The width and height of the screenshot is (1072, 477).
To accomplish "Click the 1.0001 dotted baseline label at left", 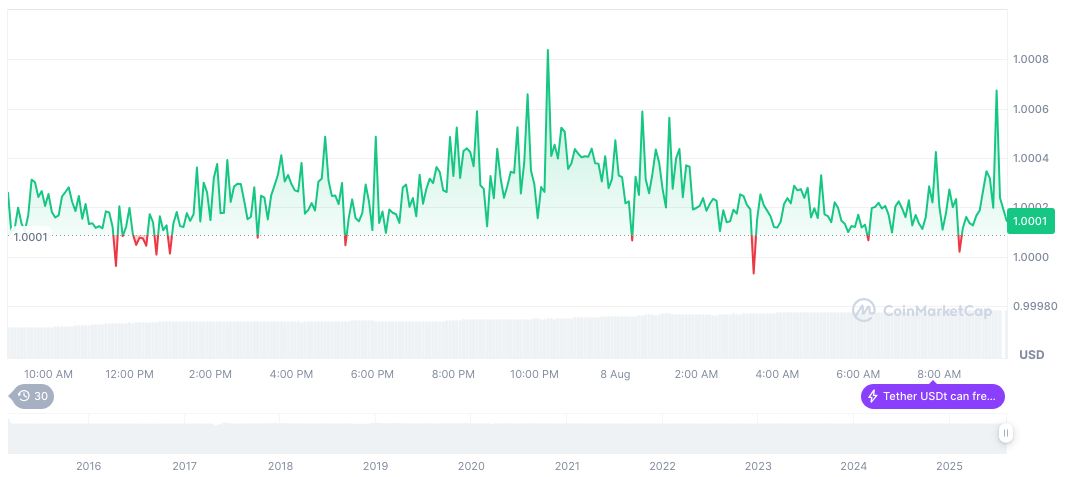I will click(x=30, y=236).
